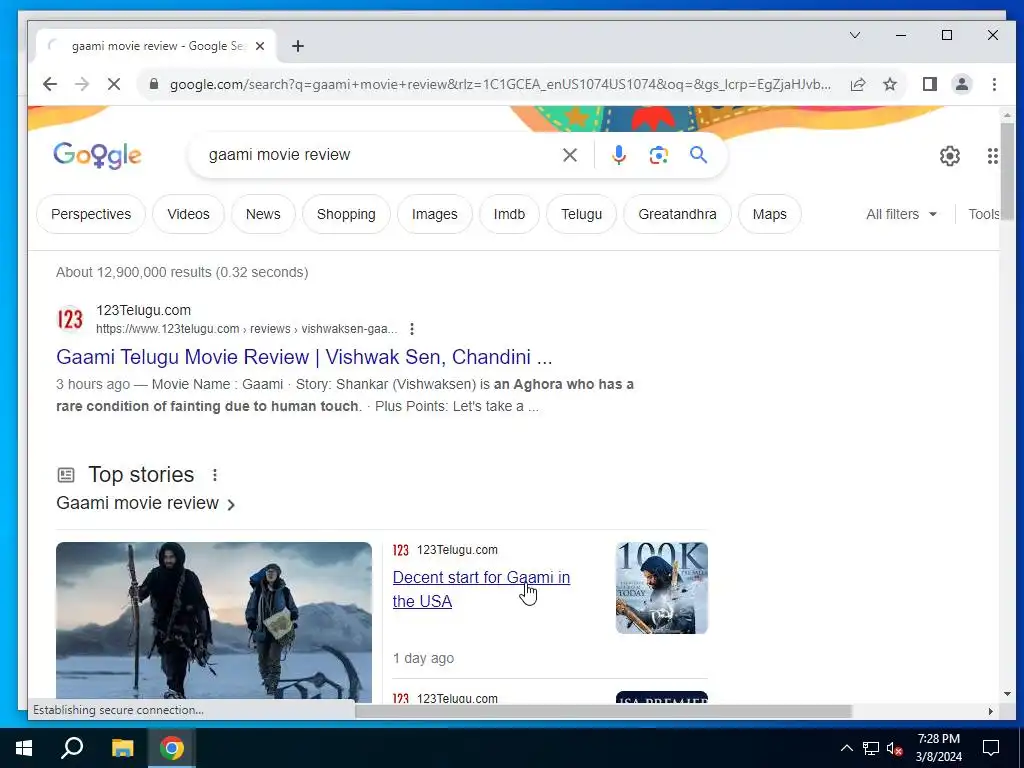Screen dimensions: 1024x768
Task: Stop loading the page
Action: pos(114,84)
